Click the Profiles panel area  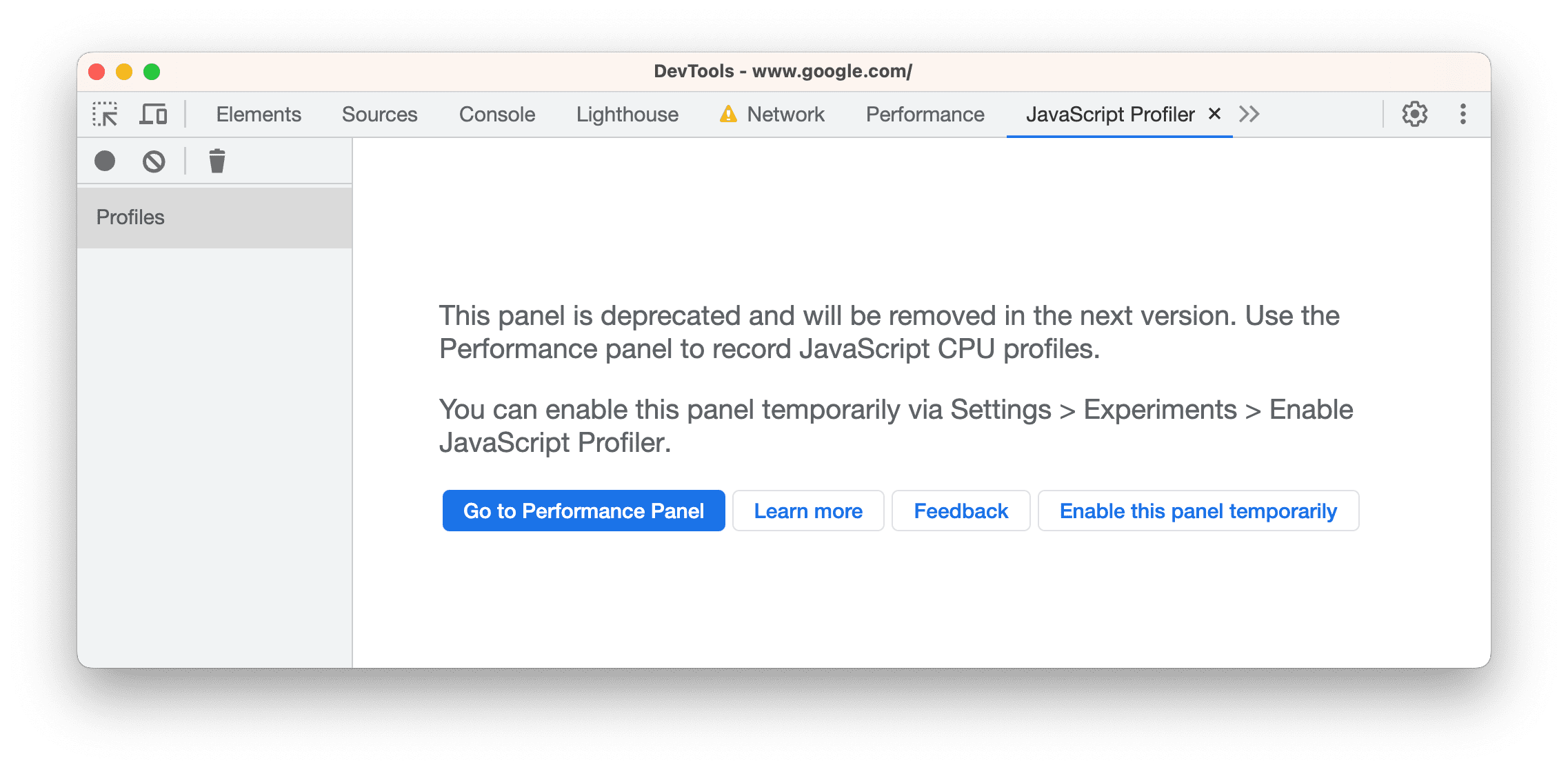214,216
